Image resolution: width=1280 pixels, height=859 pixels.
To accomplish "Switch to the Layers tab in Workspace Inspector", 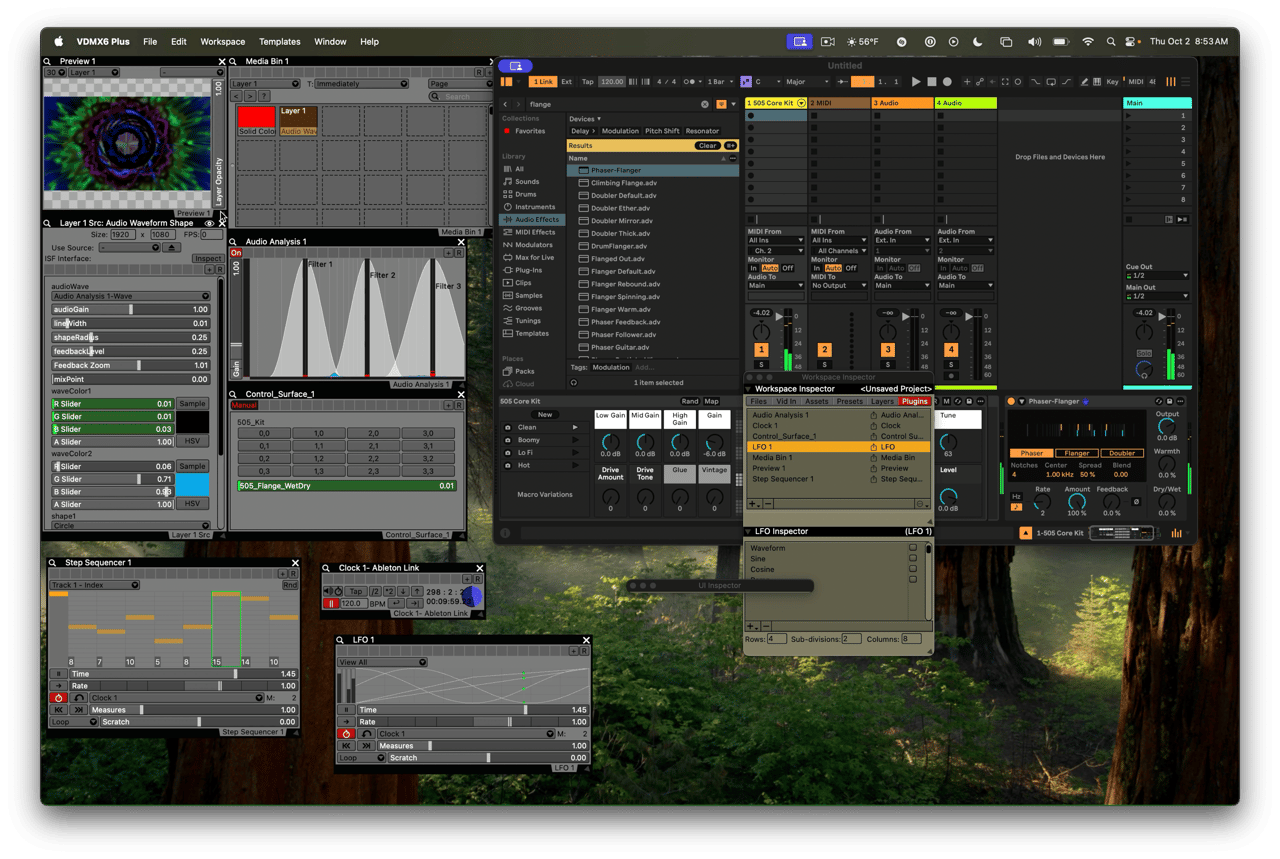I will click(882, 401).
